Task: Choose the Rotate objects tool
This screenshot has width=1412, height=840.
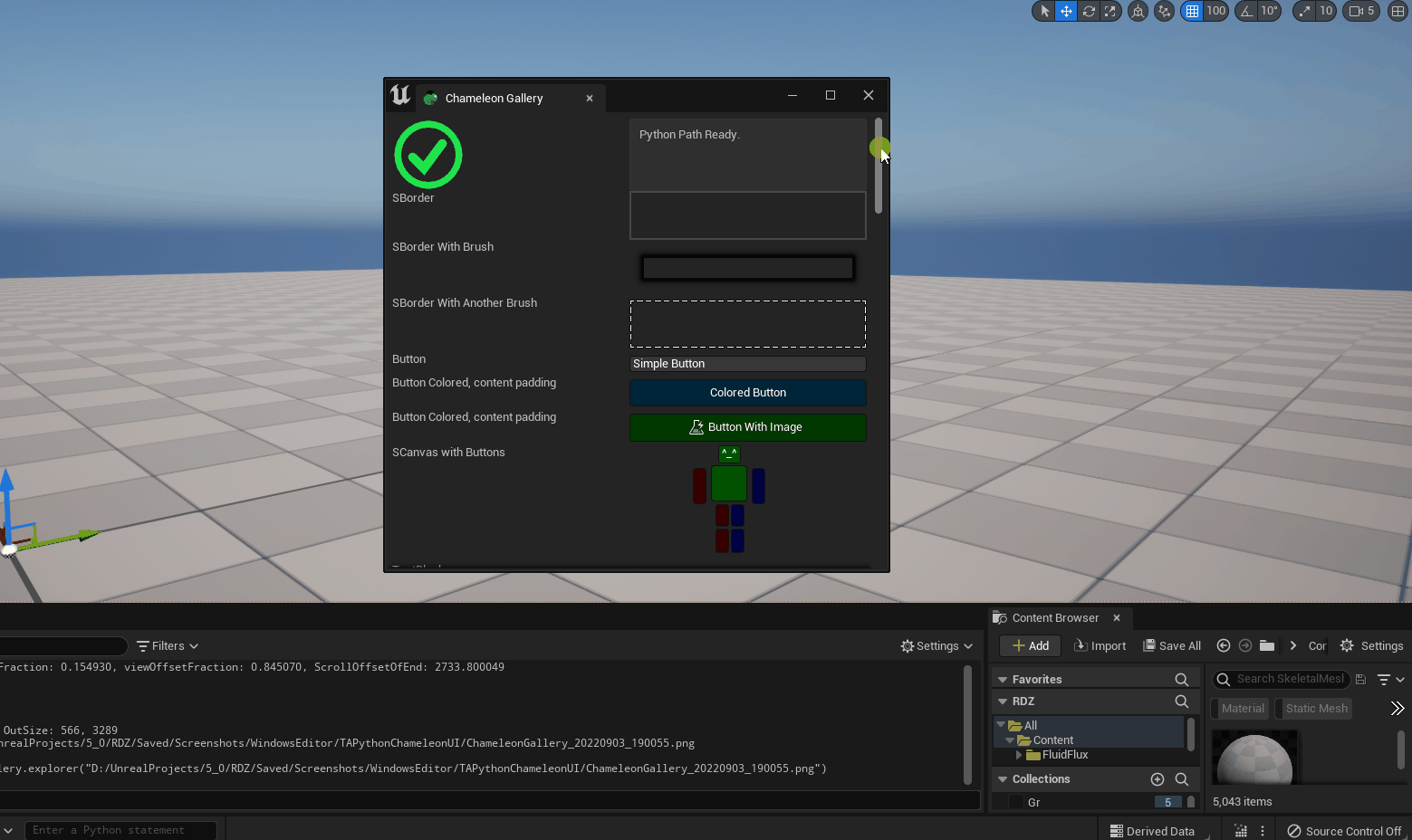Action: (1088, 11)
